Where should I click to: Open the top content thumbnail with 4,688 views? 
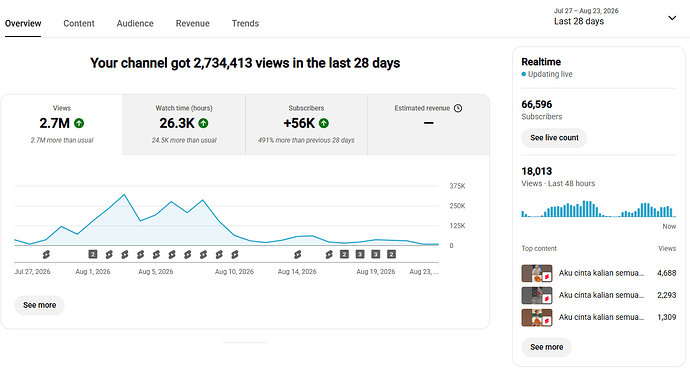click(x=537, y=273)
